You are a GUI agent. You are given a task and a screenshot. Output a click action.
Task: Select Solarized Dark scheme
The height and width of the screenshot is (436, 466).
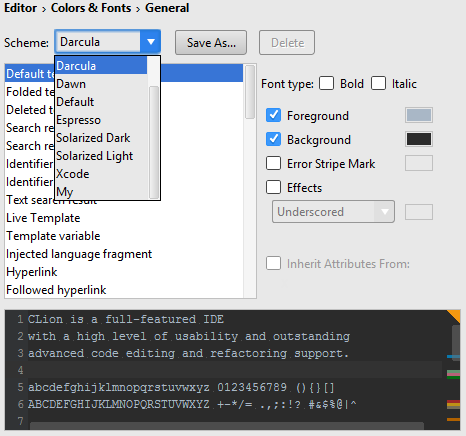(x=101, y=138)
